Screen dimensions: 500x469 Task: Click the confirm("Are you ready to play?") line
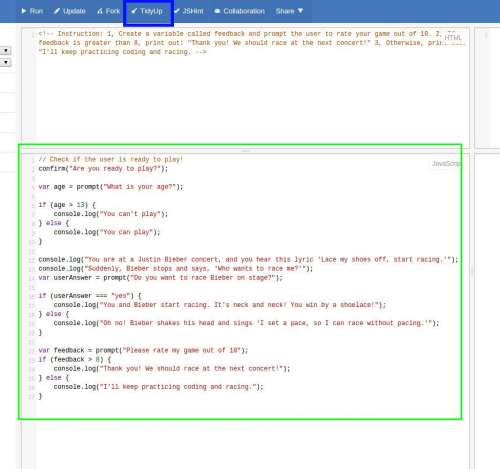coord(103,168)
